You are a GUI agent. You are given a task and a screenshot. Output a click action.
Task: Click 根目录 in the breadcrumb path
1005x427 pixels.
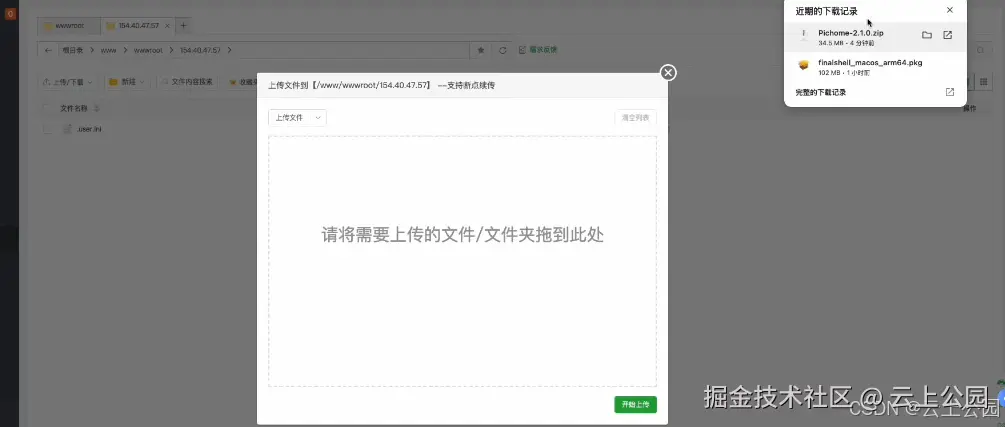pyautogui.click(x=72, y=50)
